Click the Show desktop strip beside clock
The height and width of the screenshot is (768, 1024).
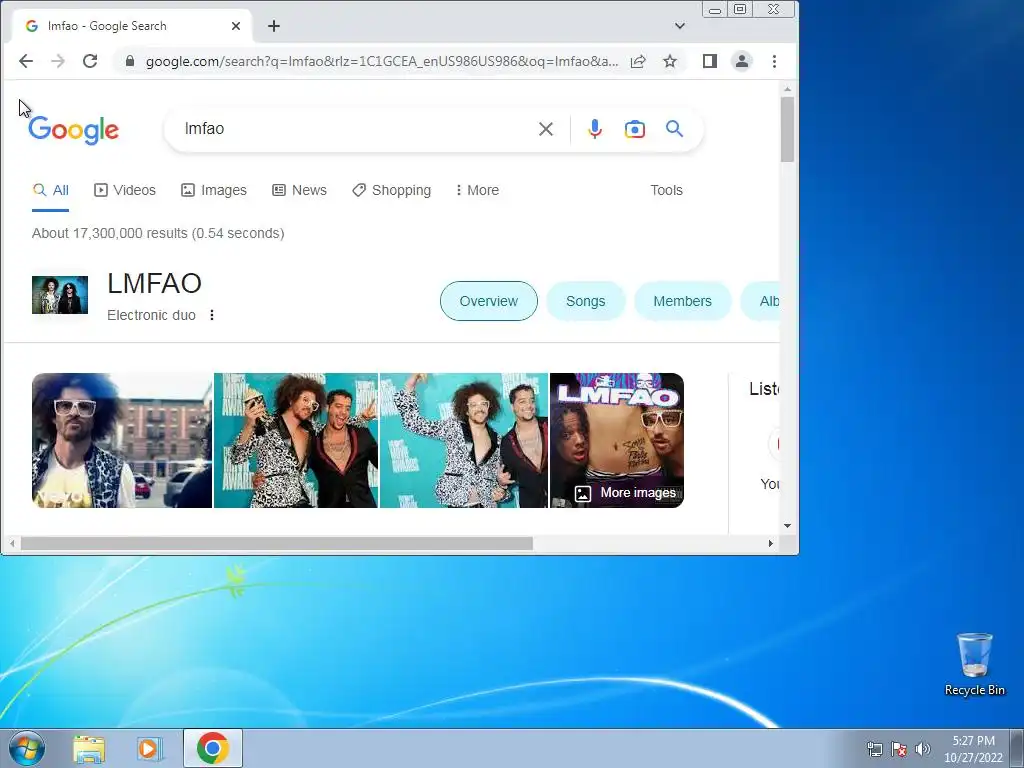point(1017,748)
